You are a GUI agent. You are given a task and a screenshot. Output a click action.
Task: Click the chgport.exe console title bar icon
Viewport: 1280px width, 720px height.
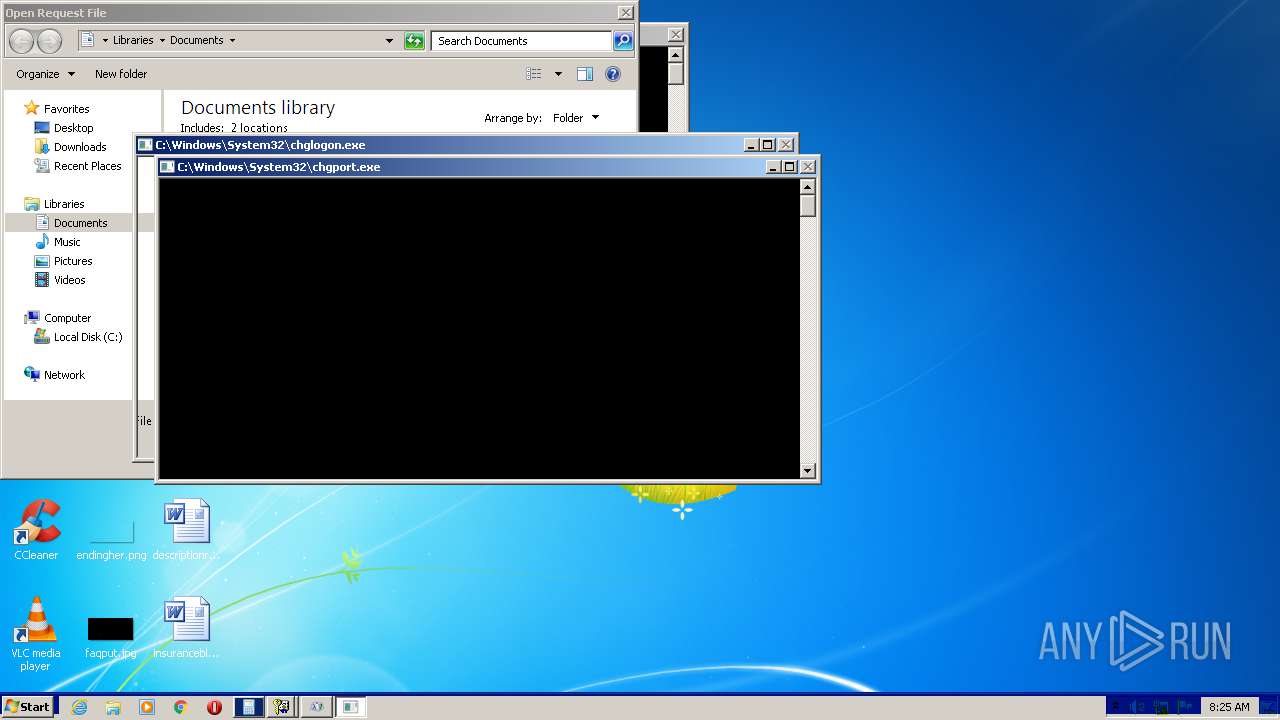tap(167, 167)
